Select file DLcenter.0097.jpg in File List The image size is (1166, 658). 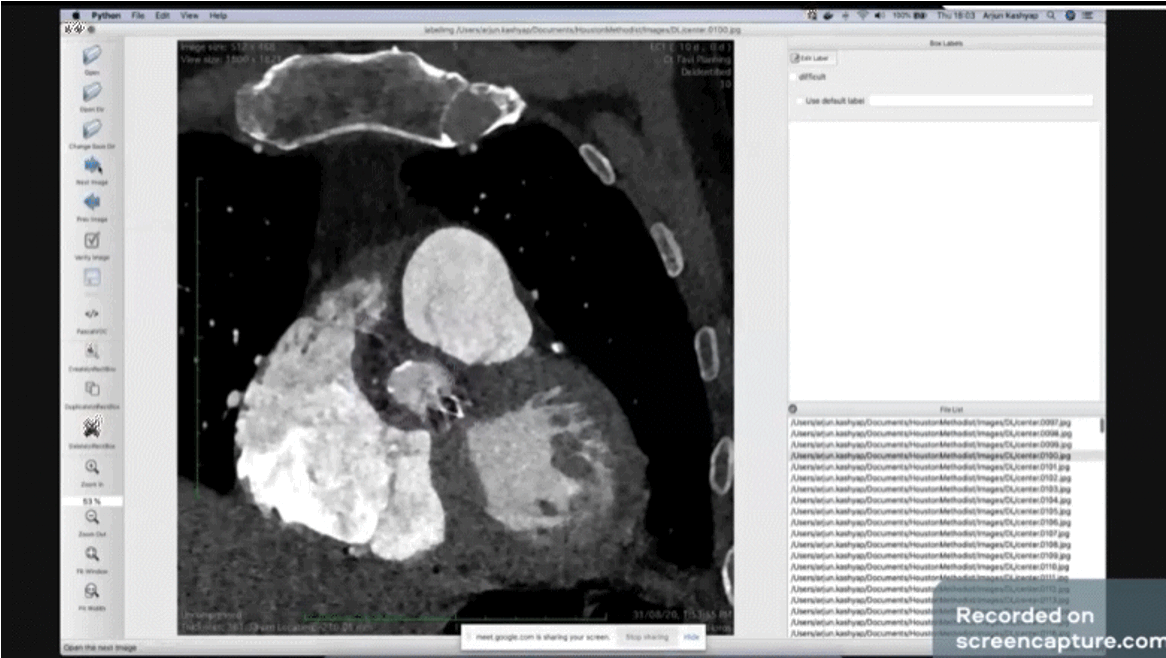click(x=930, y=422)
